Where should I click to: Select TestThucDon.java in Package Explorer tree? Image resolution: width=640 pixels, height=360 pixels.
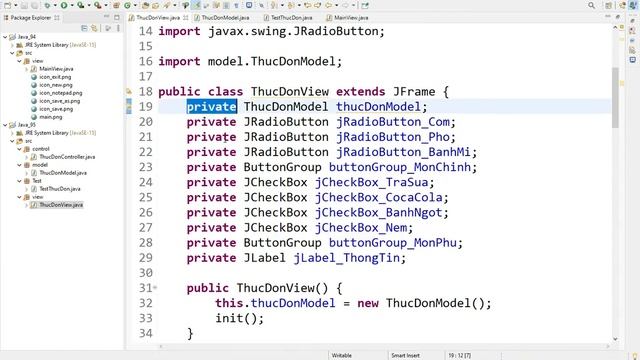point(60,189)
